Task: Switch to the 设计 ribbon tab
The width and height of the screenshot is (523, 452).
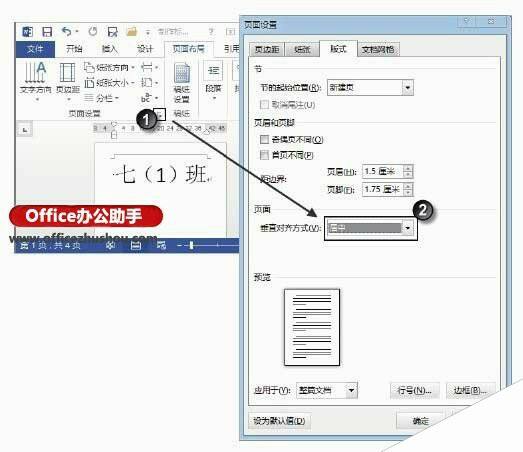Action: click(x=145, y=49)
